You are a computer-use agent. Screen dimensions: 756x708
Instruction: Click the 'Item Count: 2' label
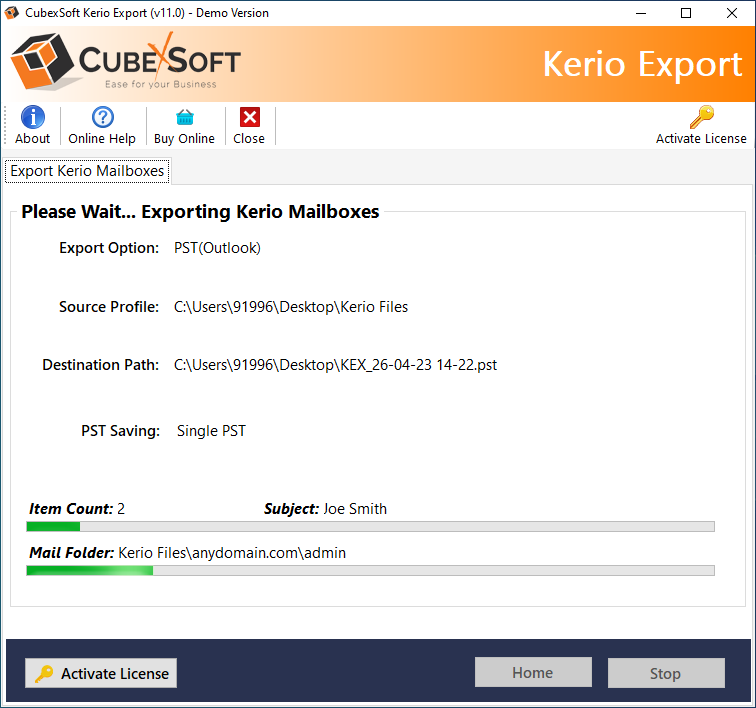[x=77, y=509]
